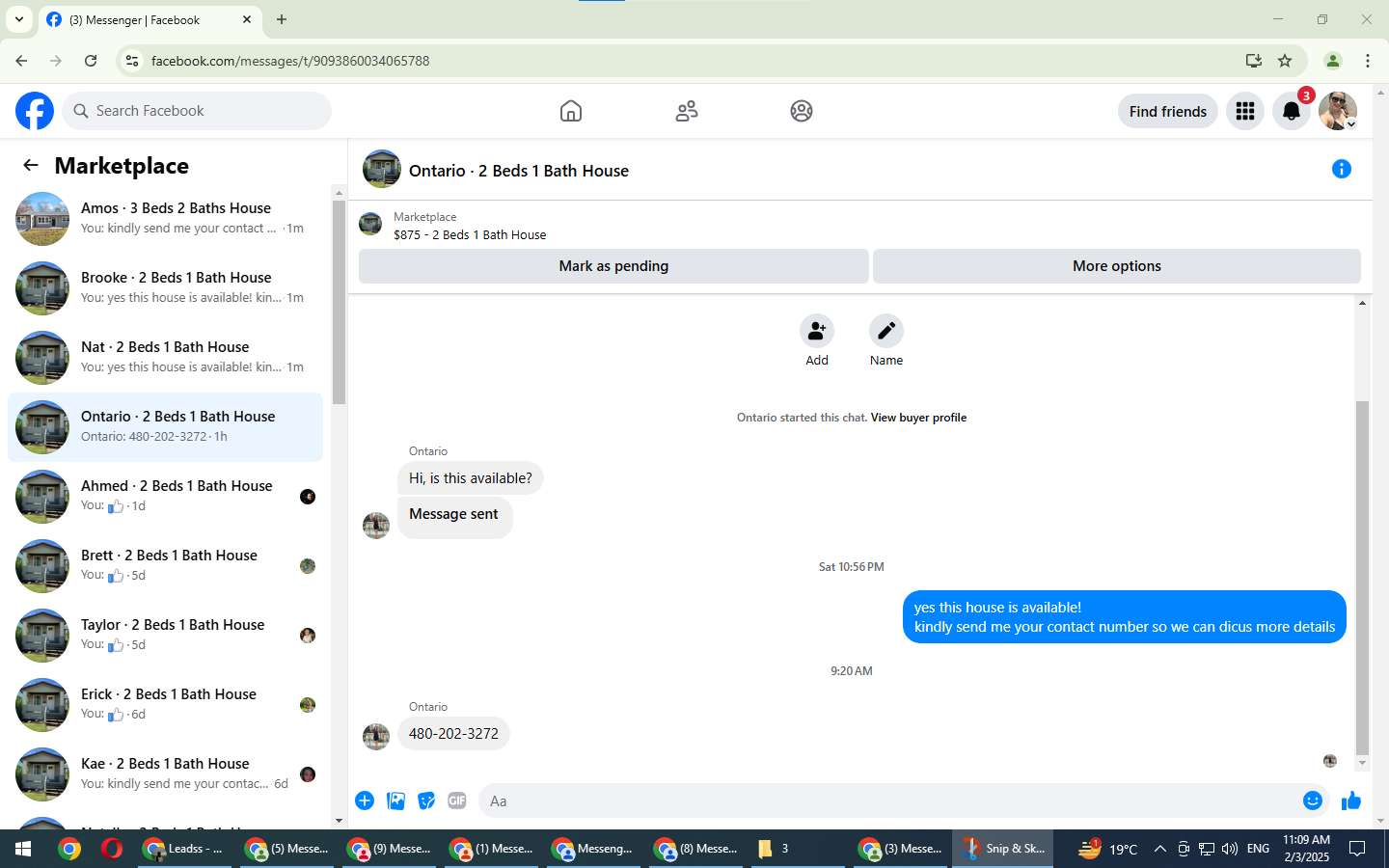
Task: View site information icon in address bar
Action: point(132,61)
